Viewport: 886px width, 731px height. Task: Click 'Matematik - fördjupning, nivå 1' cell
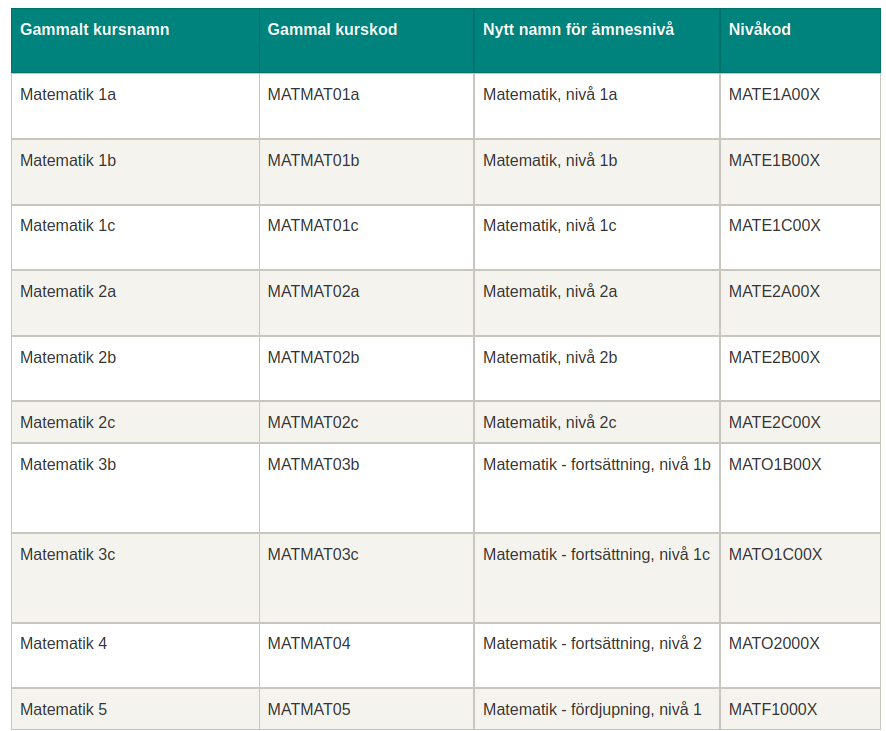[592, 710]
